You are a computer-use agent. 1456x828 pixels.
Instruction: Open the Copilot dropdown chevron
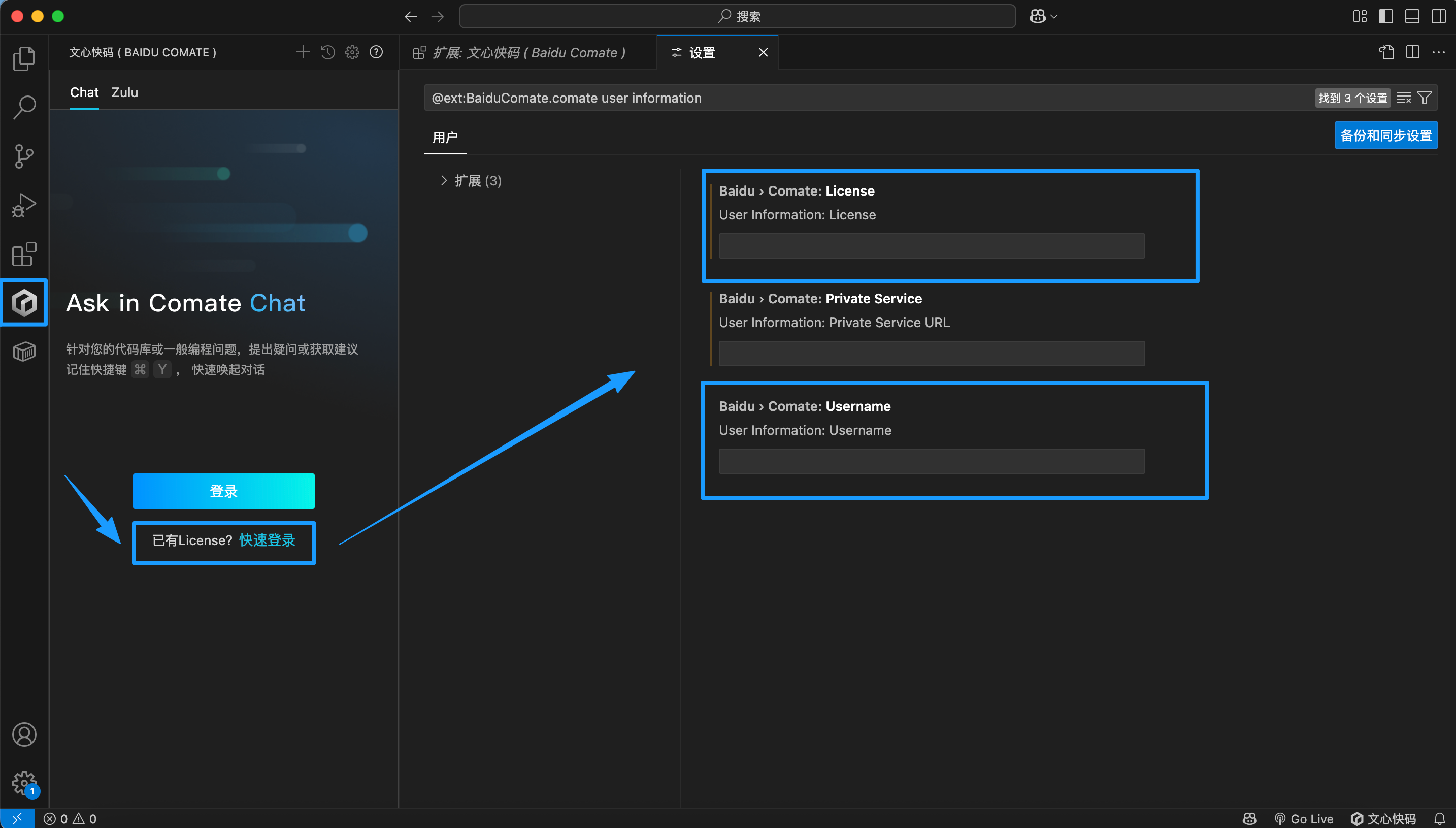click(x=1054, y=16)
